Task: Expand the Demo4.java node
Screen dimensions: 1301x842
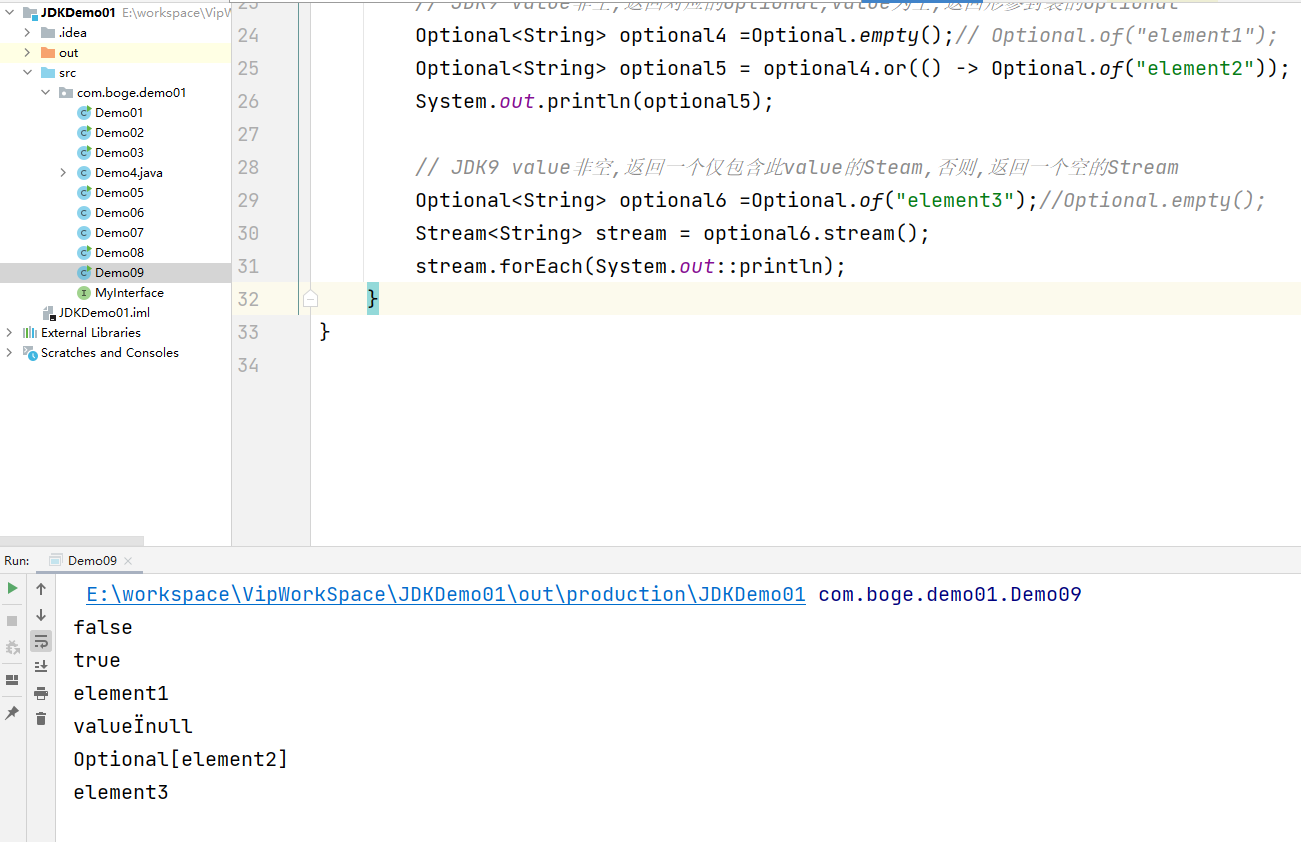Action: [64, 172]
